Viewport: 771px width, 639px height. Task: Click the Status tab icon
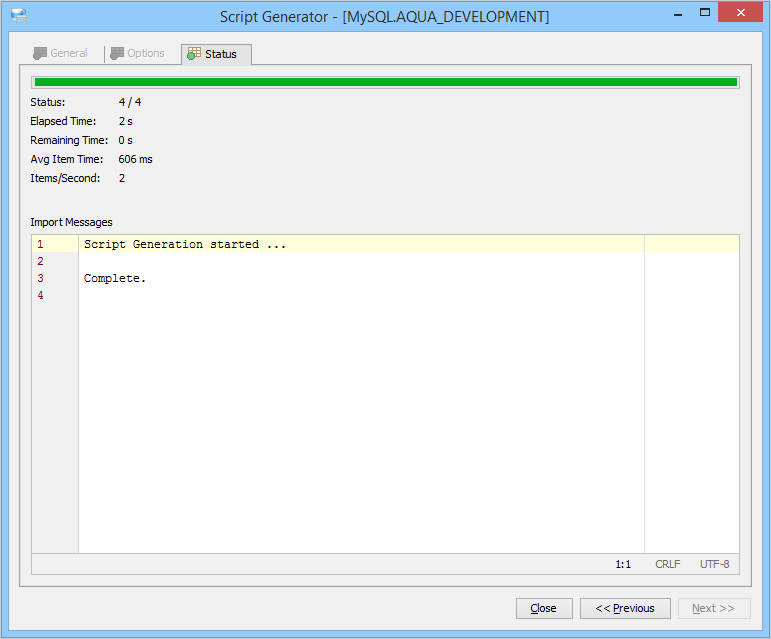[x=194, y=54]
